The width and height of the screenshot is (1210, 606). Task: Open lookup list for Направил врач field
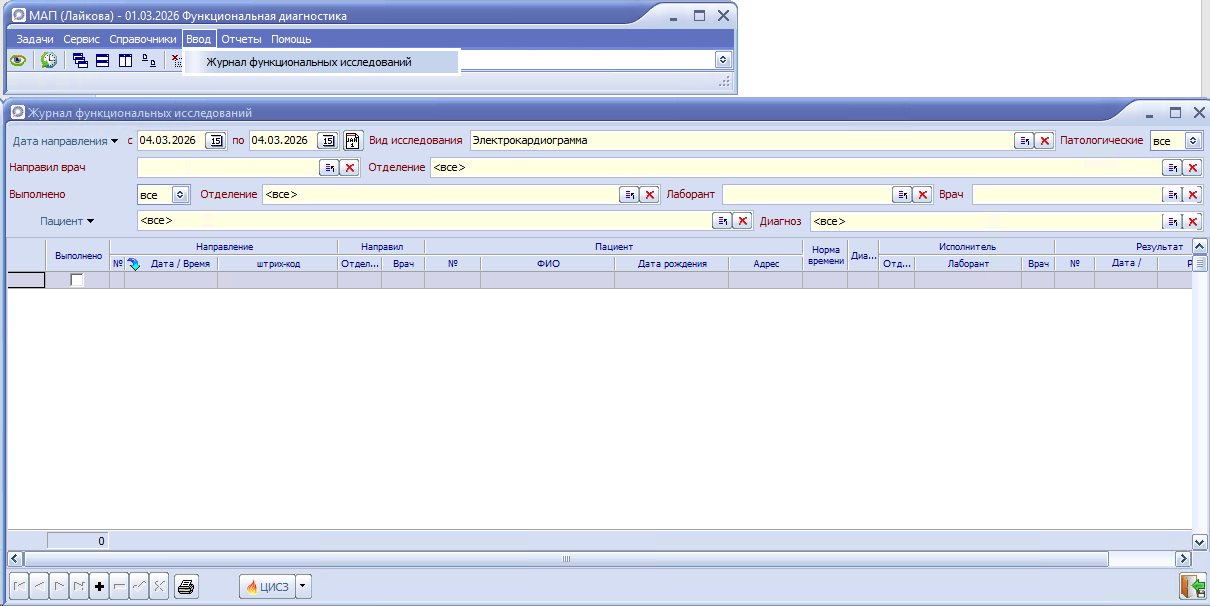click(328, 168)
